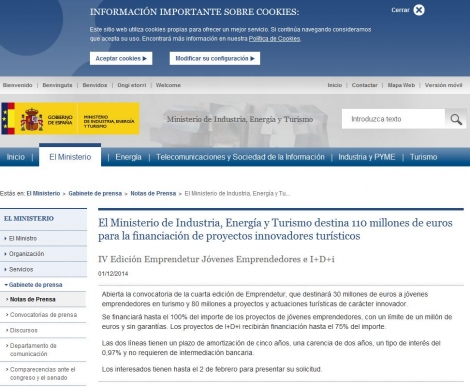The height and width of the screenshot is (387, 470).
Task: Open Convocatorias de prensa sidebar item
Action: point(43,315)
